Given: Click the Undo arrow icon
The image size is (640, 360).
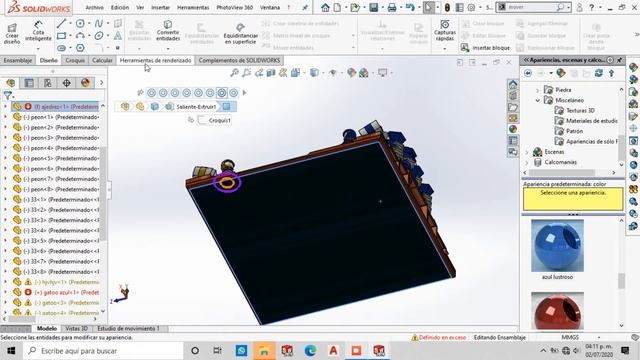Looking at the screenshot, I should (411, 7).
